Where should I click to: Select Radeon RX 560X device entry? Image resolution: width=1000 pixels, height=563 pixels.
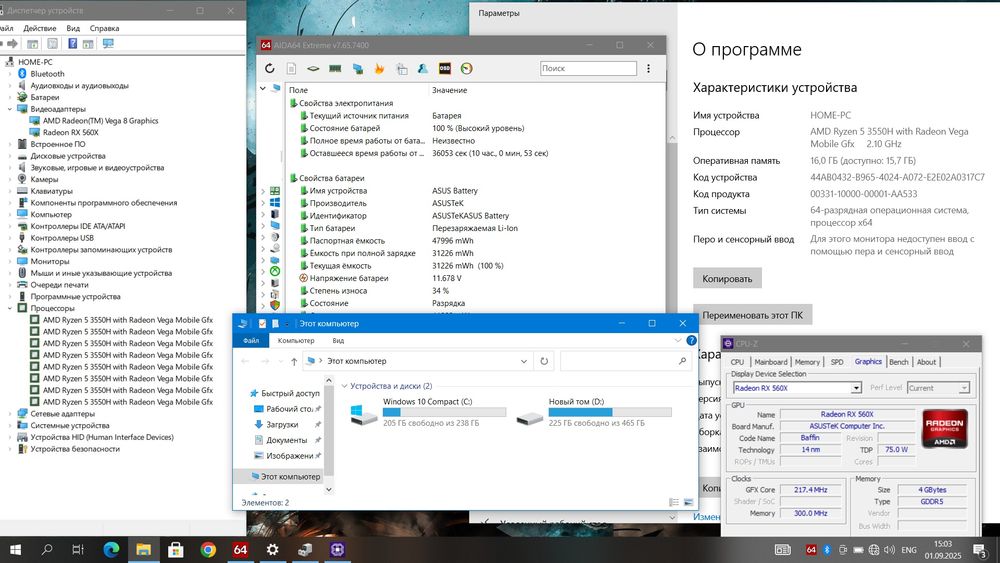70,133
